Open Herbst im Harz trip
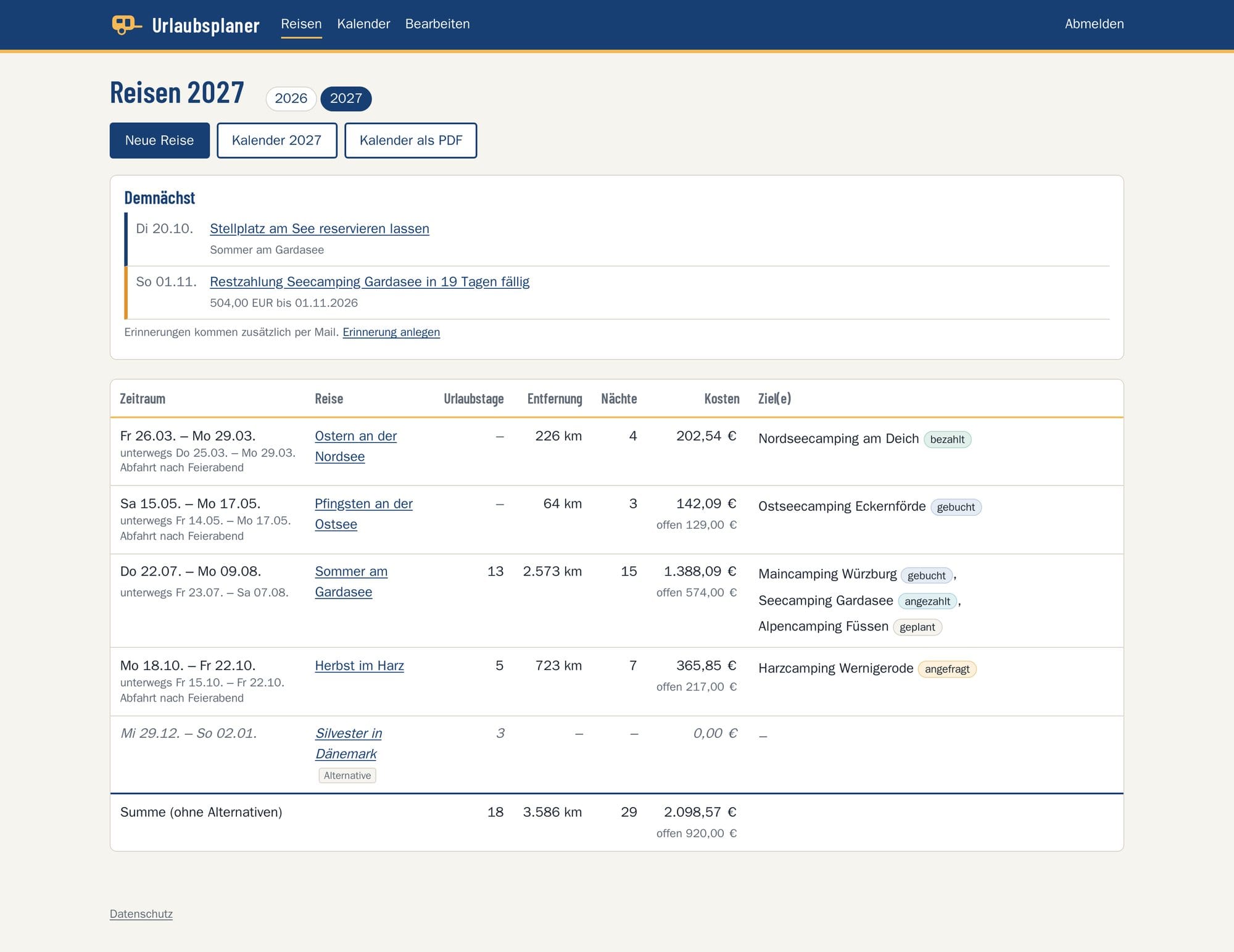The width and height of the screenshot is (1234, 952). tap(359, 666)
